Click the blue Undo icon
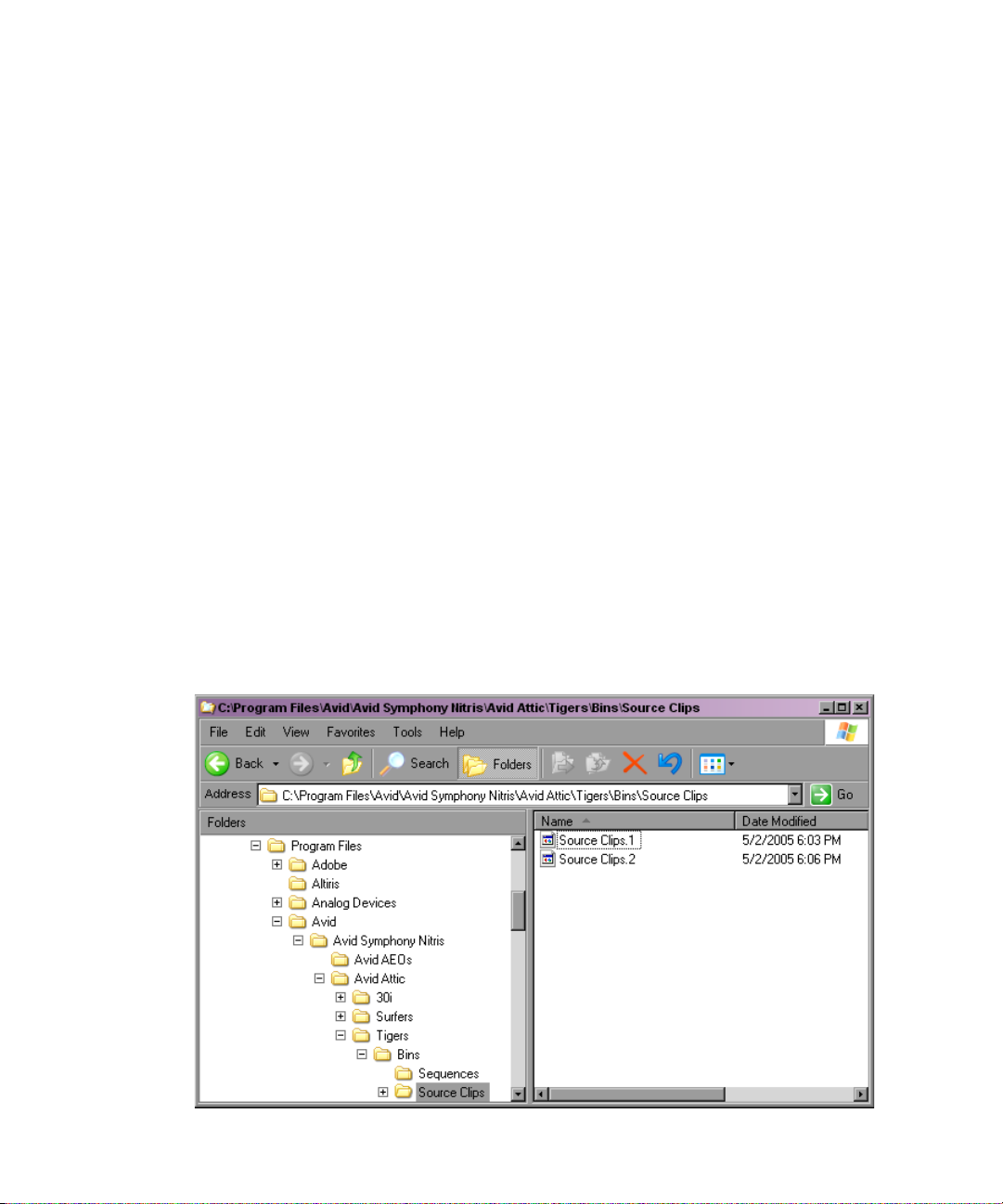1003x1204 pixels. [x=669, y=763]
